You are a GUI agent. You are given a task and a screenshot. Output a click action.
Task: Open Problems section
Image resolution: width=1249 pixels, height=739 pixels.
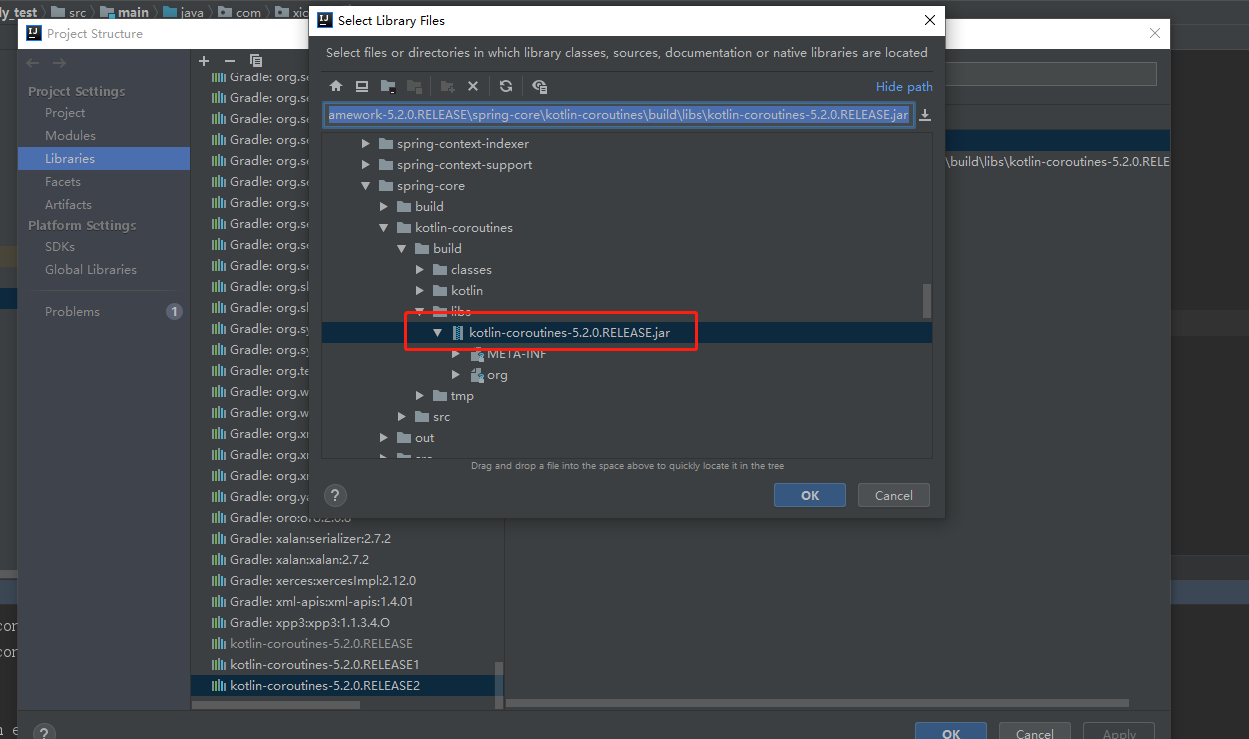coord(72,312)
